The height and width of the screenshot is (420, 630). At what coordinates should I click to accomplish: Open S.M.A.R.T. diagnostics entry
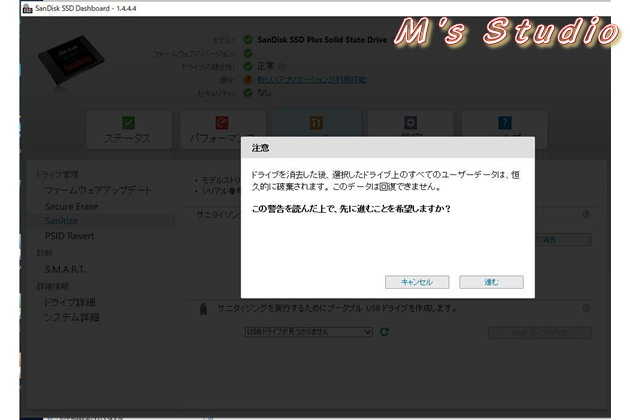click(x=65, y=269)
